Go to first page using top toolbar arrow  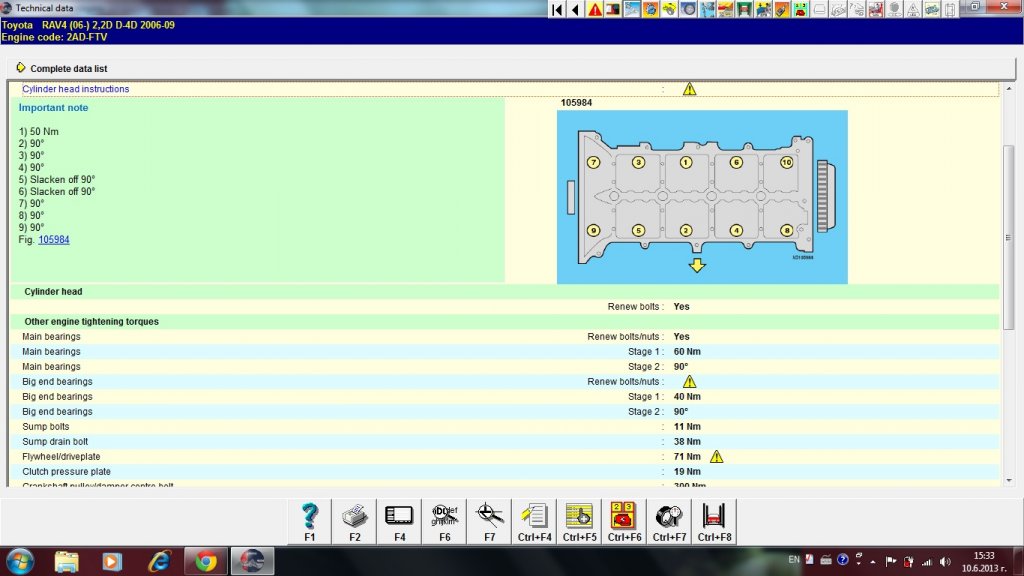(x=557, y=9)
